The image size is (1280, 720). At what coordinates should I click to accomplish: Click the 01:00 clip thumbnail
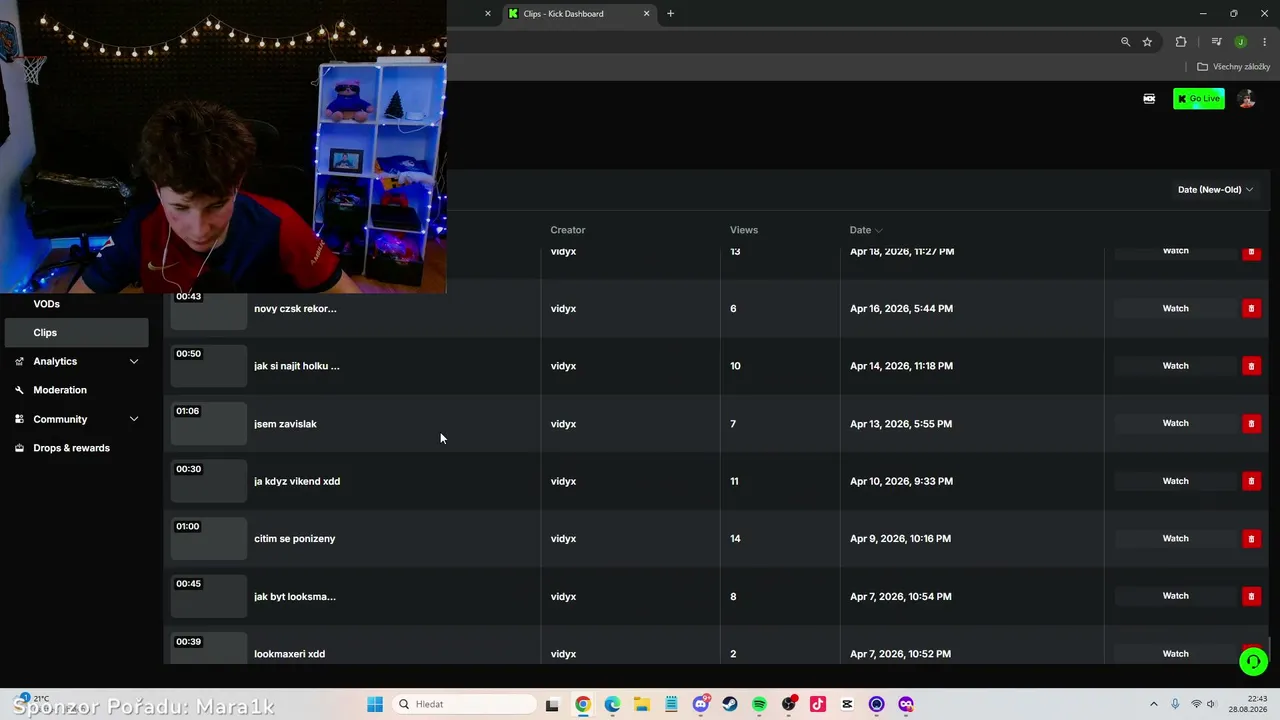click(x=209, y=539)
